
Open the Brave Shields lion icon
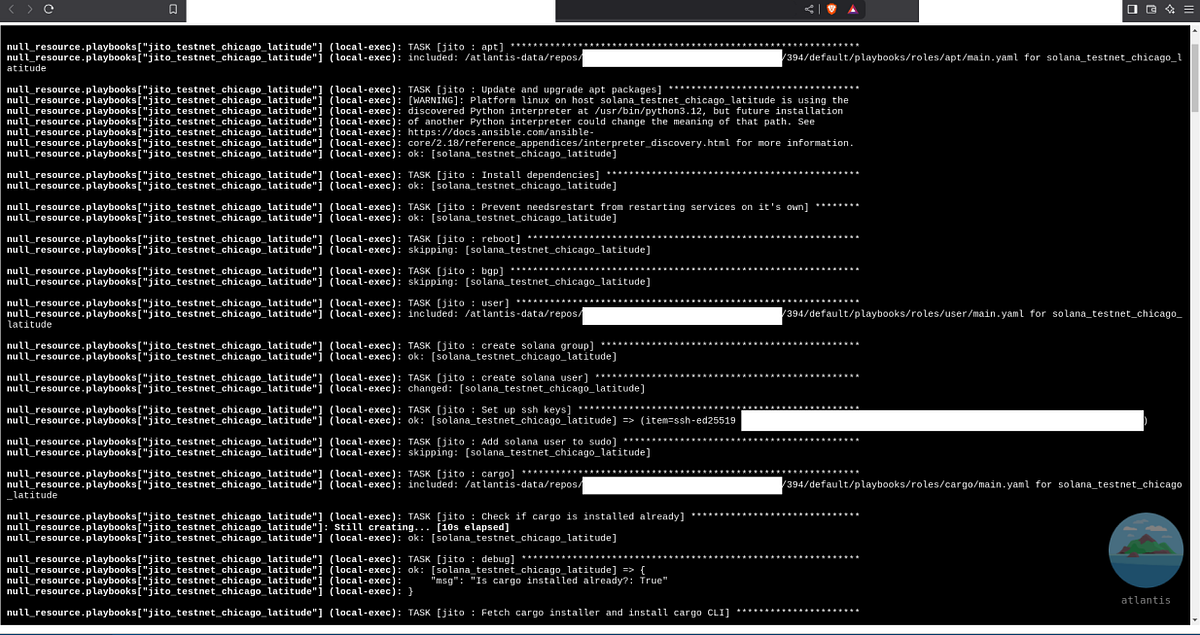[x=831, y=9]
